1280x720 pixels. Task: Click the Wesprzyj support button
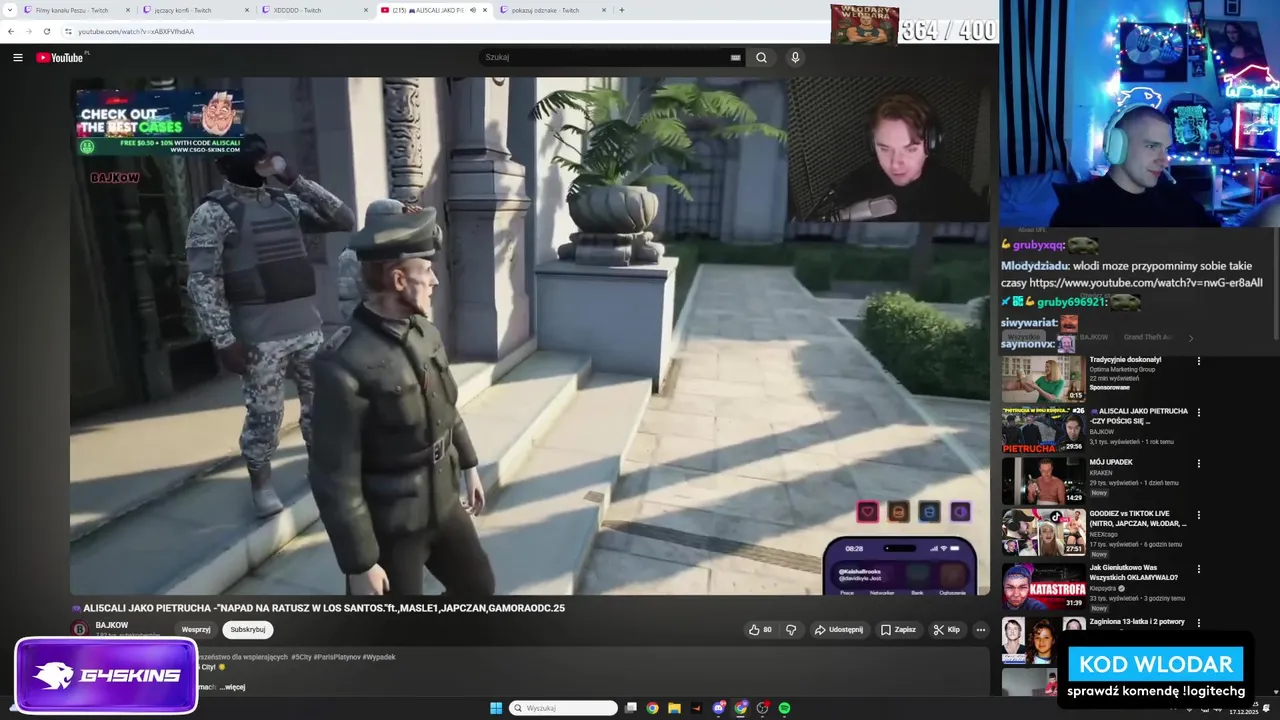[x=196, y=629]
